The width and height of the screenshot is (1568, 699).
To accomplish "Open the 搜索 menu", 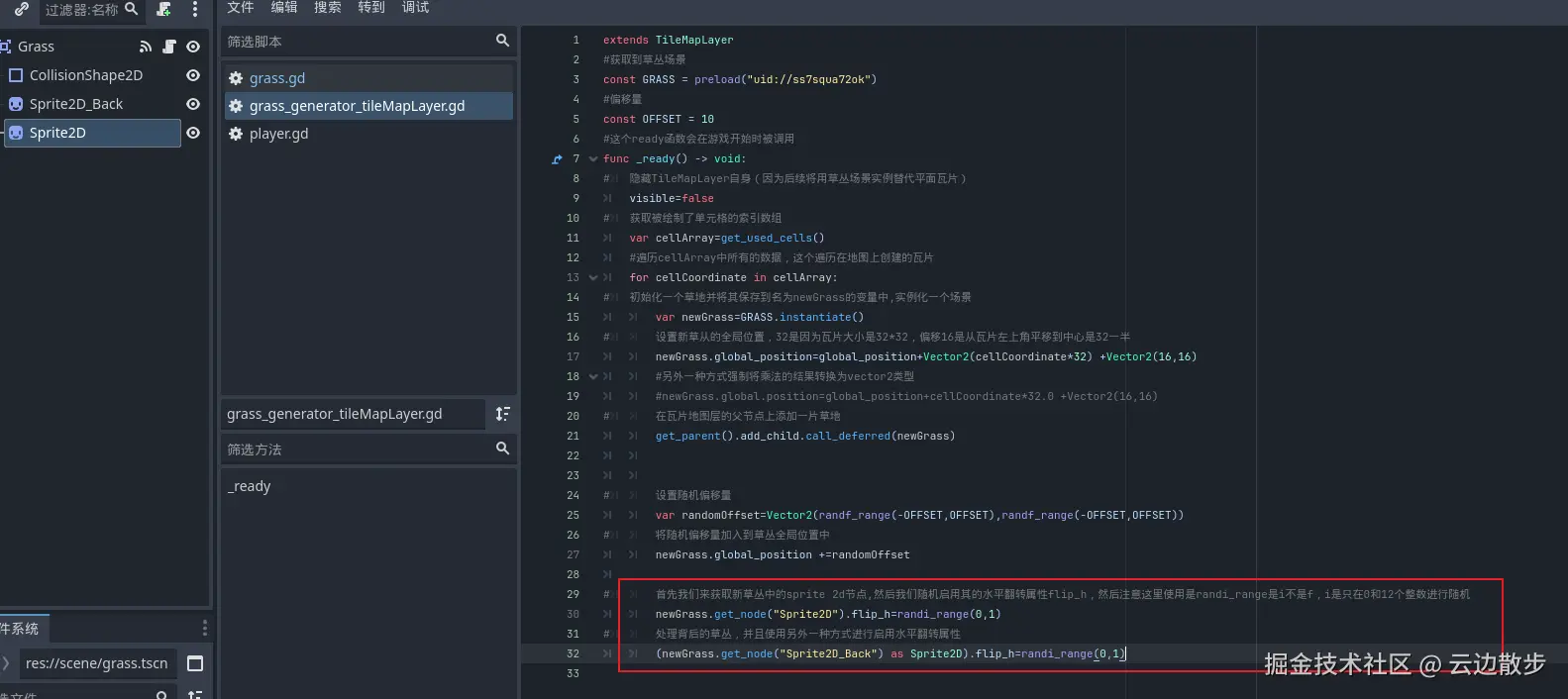I will pos(328,7).
